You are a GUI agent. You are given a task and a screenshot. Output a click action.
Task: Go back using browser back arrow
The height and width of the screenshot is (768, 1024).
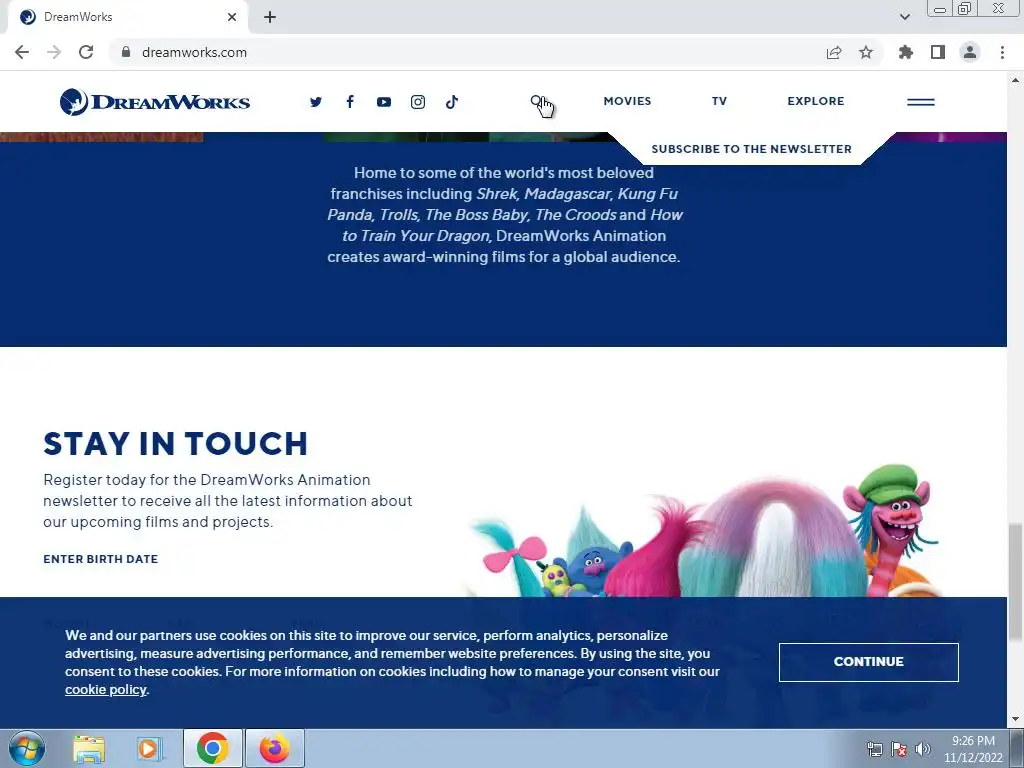click(x=22, y=52)
